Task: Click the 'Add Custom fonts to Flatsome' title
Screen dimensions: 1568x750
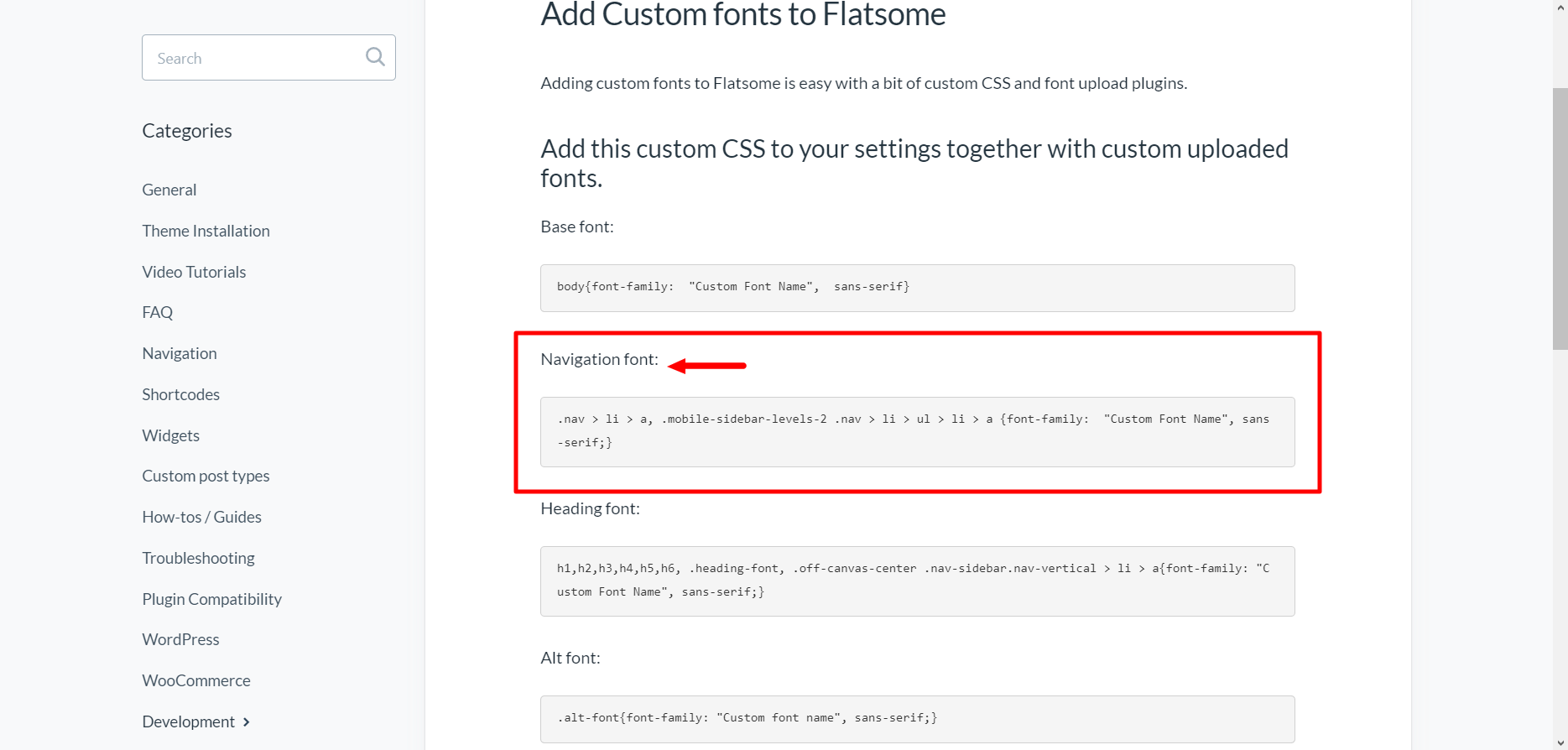Action: click(x=743, y=14)
